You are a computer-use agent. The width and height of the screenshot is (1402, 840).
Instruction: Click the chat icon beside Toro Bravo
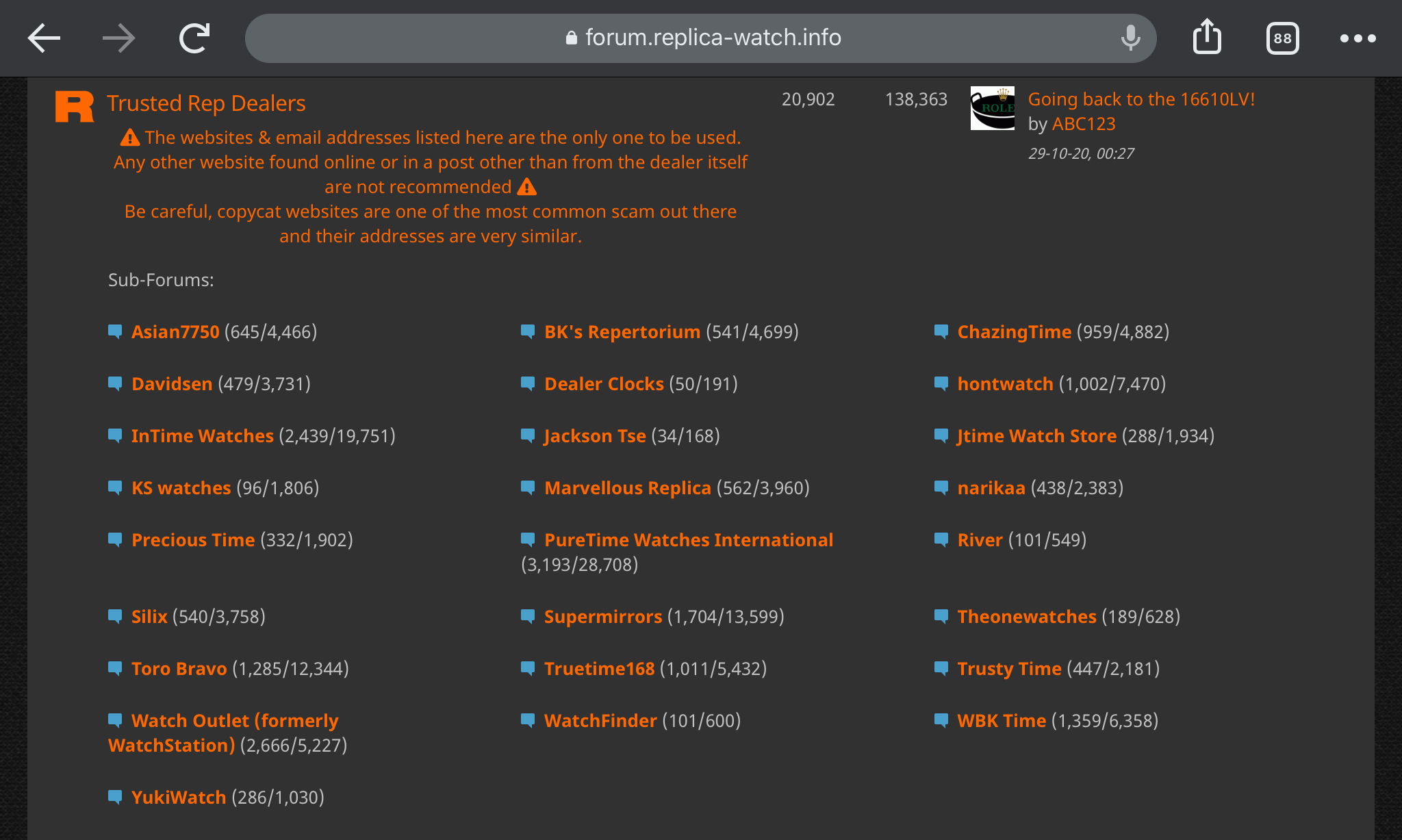click(115, 668)
